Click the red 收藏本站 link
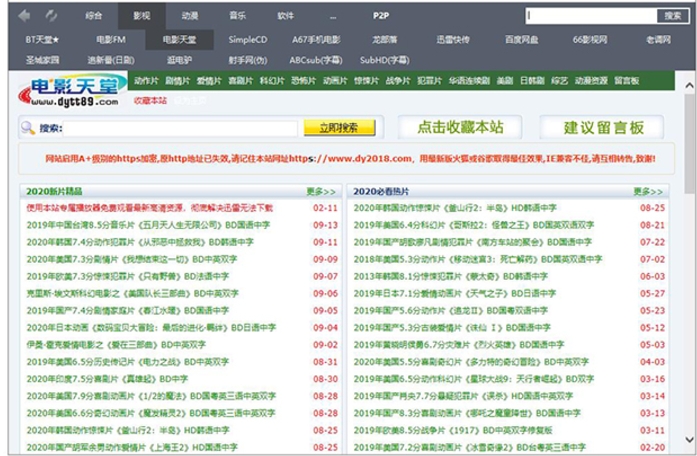 tap(150, 100)
